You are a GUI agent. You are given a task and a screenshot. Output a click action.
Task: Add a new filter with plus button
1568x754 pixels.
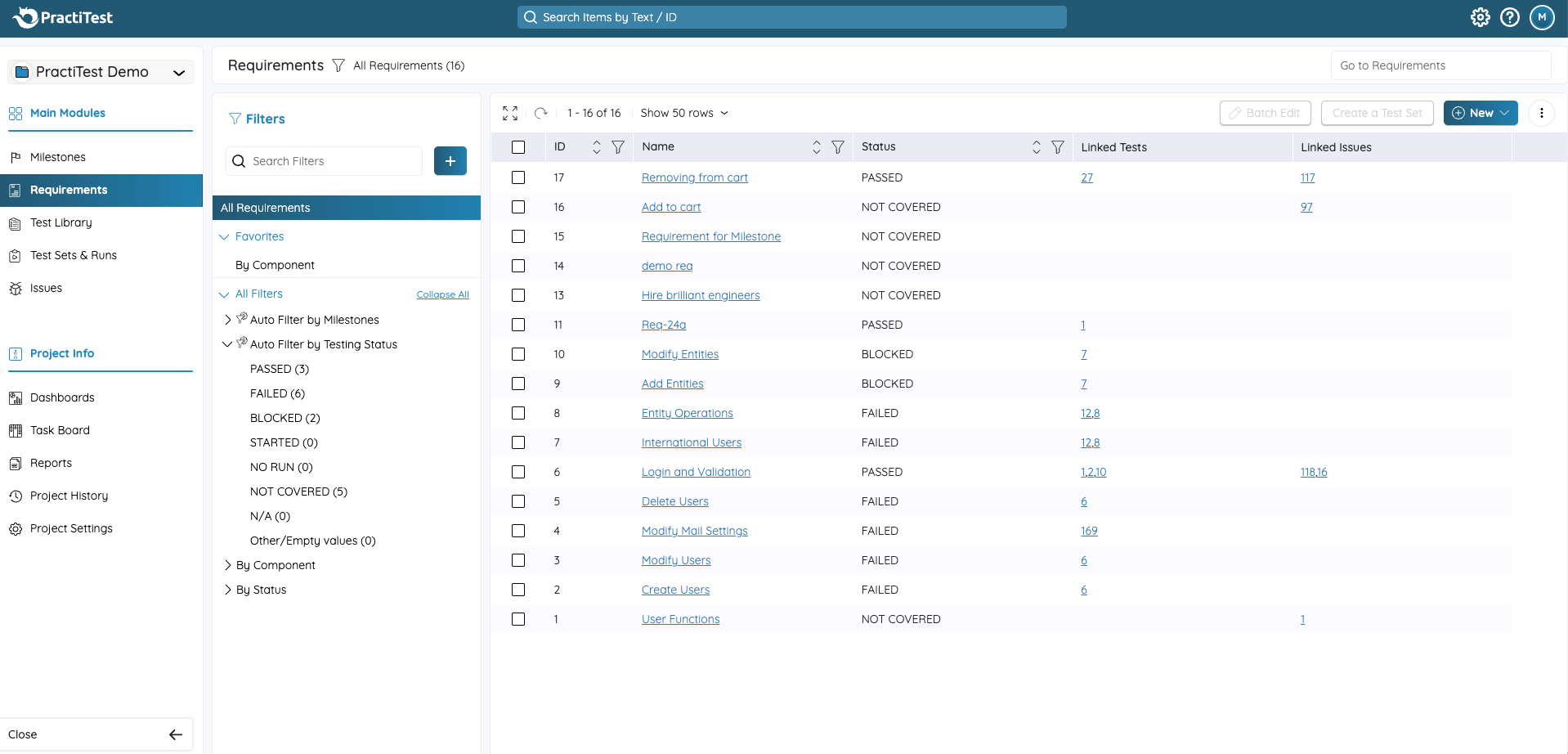point(450,161)
